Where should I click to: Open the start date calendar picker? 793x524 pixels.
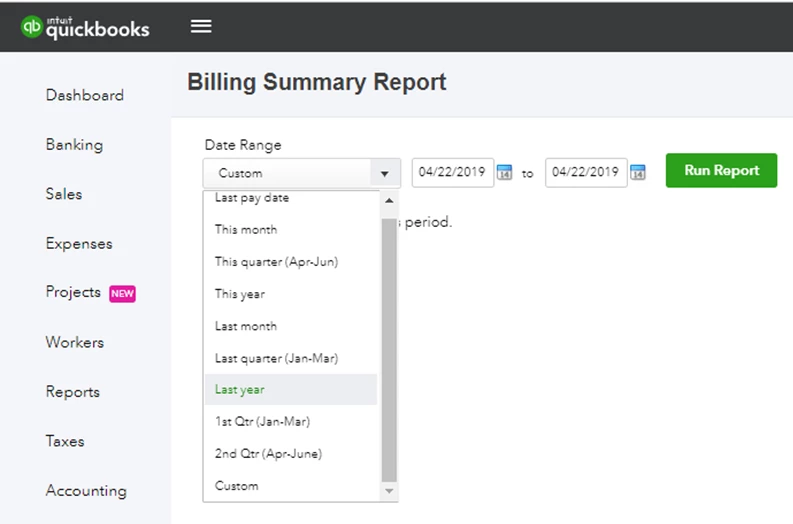504,172
